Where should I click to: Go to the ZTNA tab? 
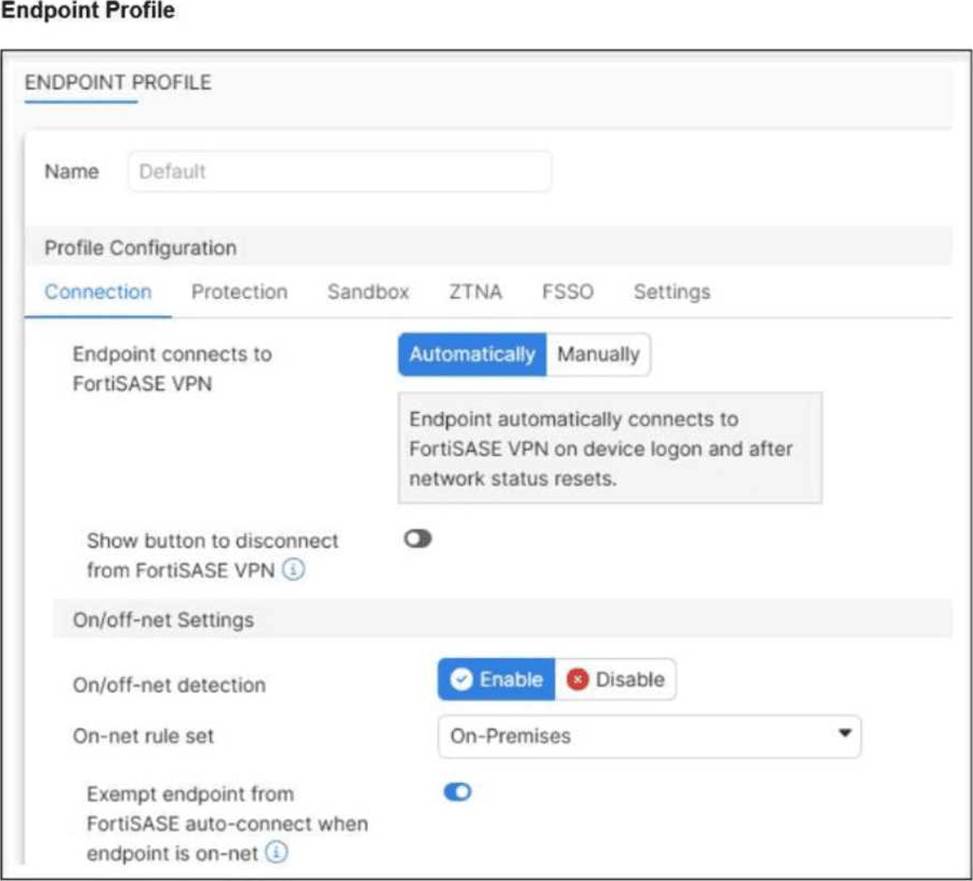[475, 292]
